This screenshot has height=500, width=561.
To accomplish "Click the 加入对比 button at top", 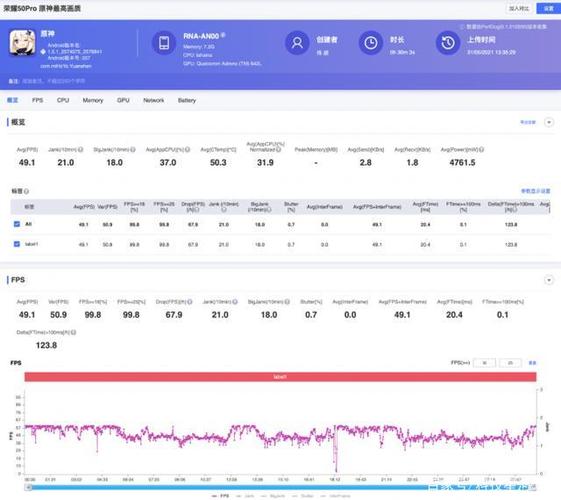I will (519, 8).
